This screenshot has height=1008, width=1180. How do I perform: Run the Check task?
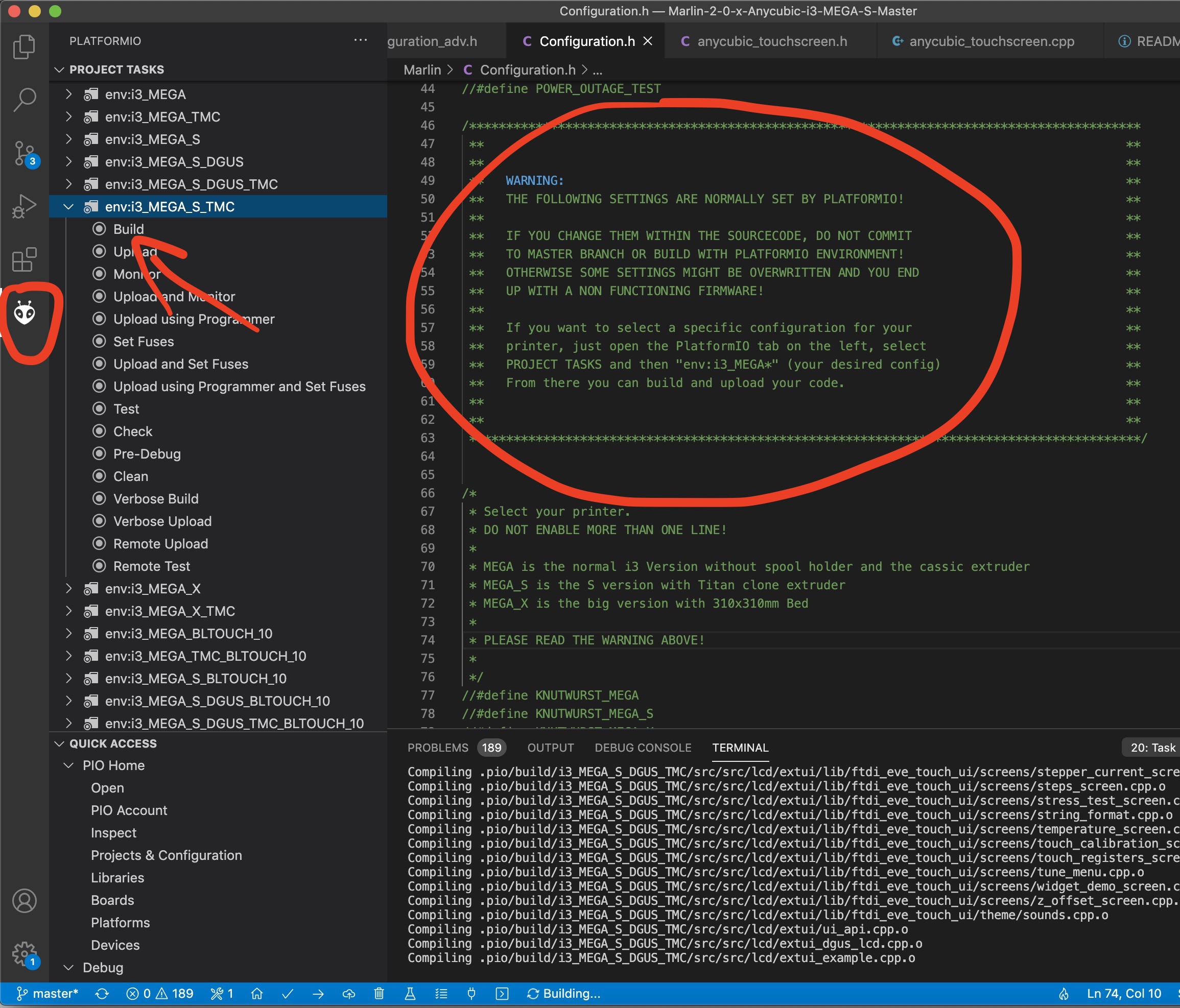pos(133,431)
